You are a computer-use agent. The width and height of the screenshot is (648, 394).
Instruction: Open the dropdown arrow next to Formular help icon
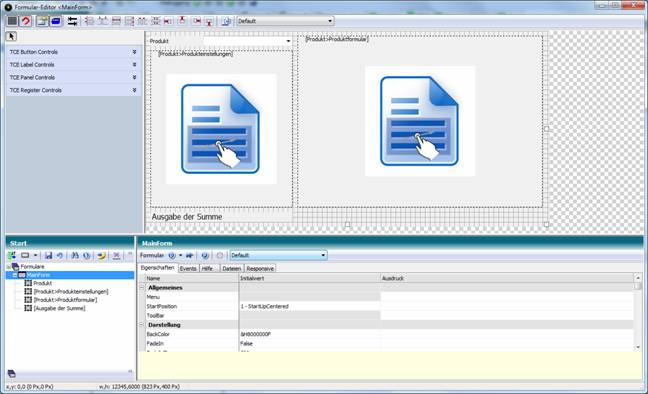click(x=181, y=256)
